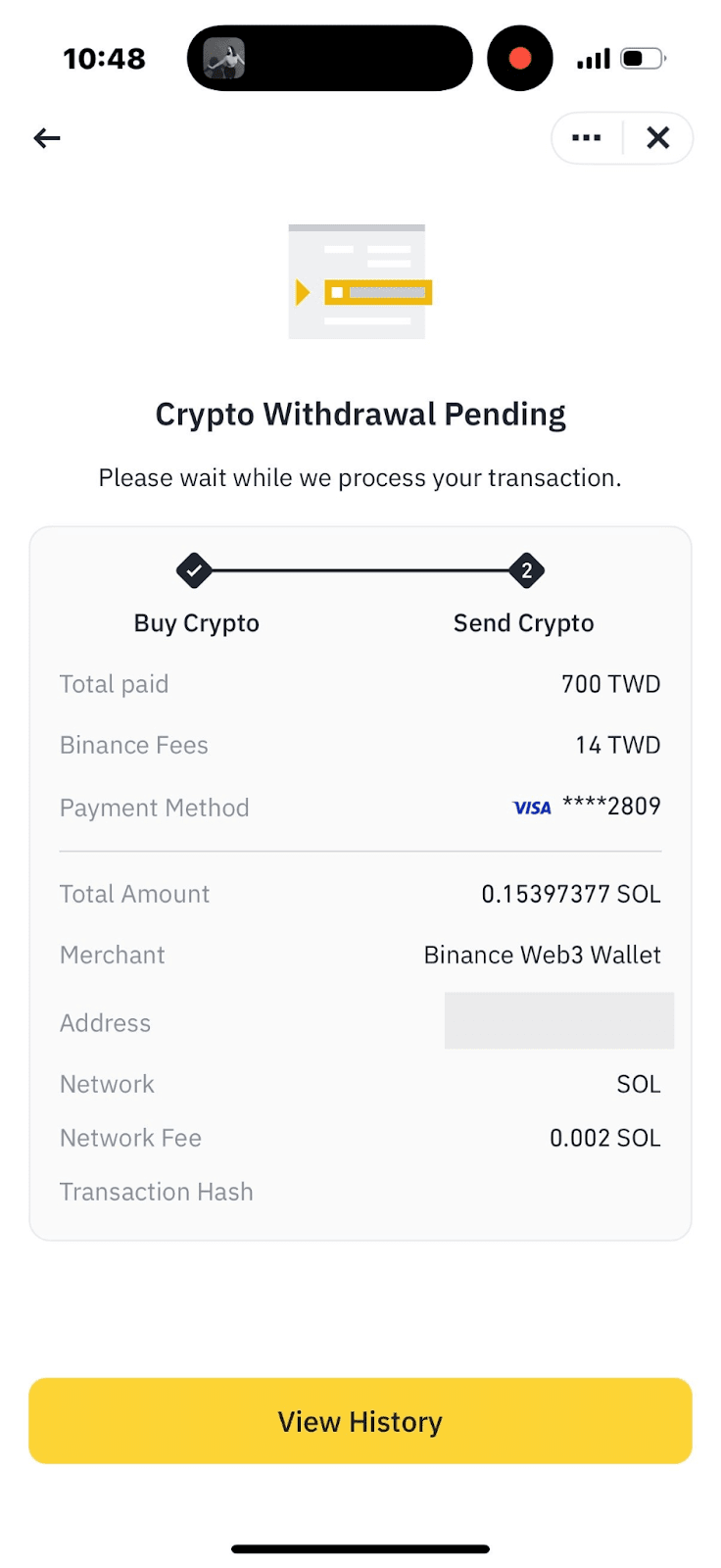Tap the ****2809 card number

pyautogui.click(x=611, y=807)
